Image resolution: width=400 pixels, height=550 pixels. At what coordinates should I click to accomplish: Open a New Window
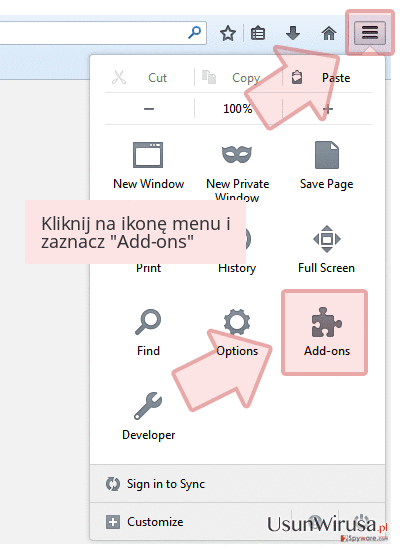point(148,166)
